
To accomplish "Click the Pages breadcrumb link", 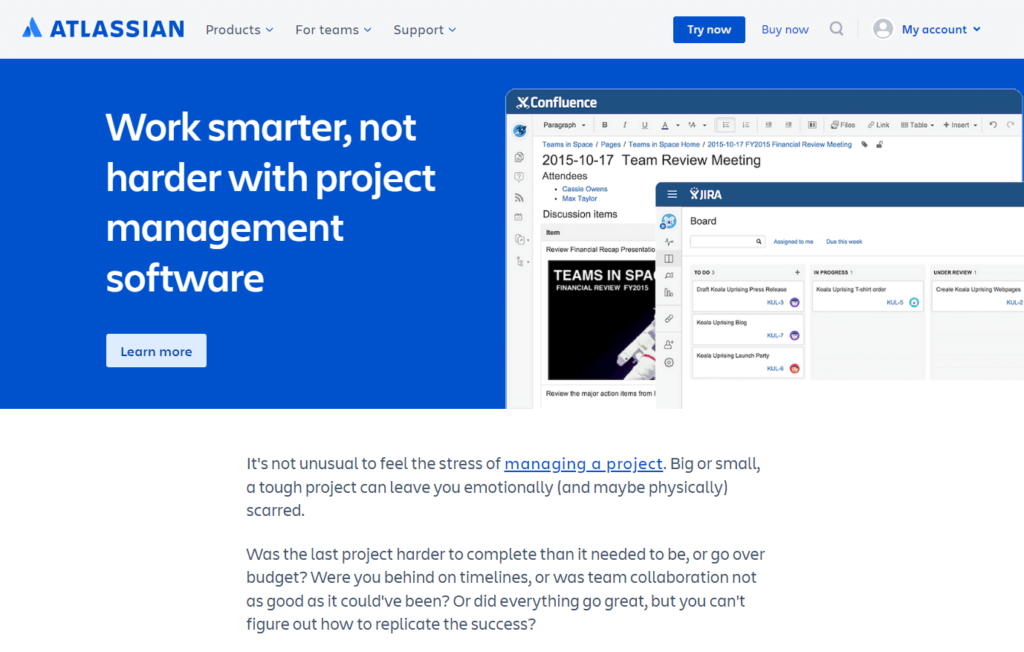I will (611, 144).
